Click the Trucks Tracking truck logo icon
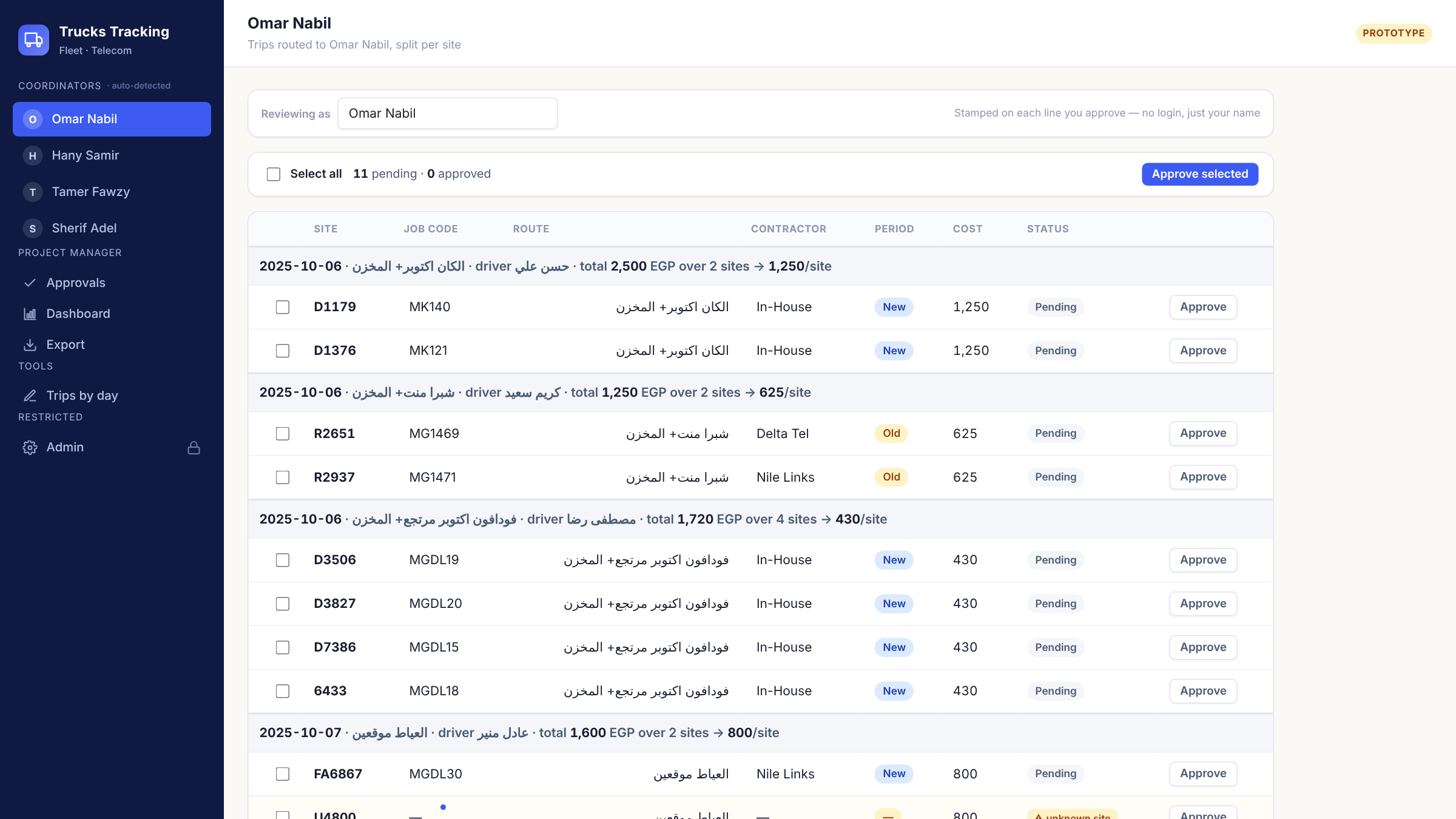Viewport: 1456px width, 819px height. coord(33,40)
